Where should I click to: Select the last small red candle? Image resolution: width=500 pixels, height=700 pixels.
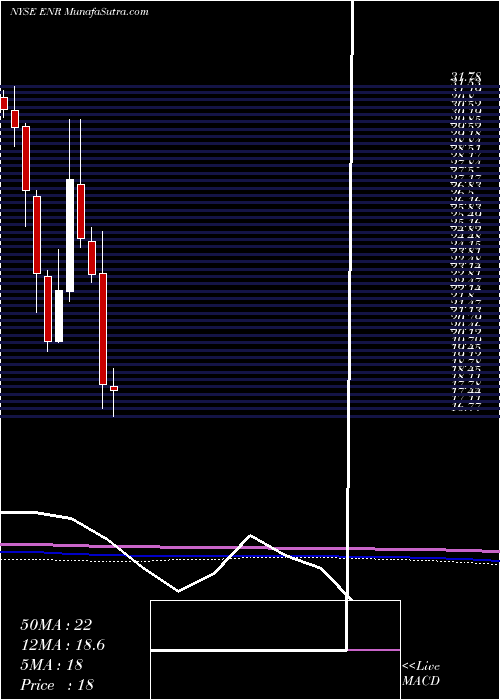pos(114,388)
